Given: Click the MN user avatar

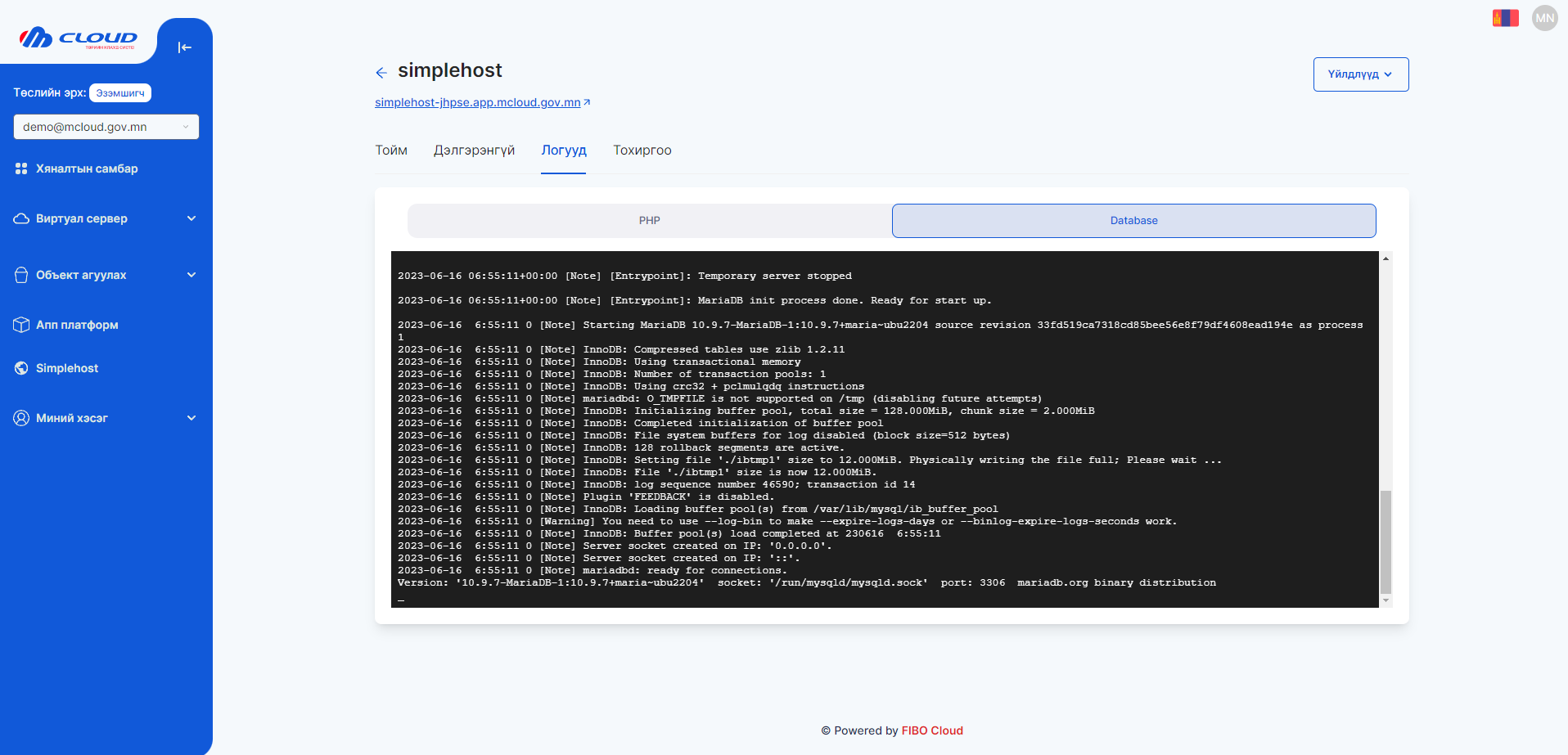Looking at the screenshot, I should (1544, 17).
